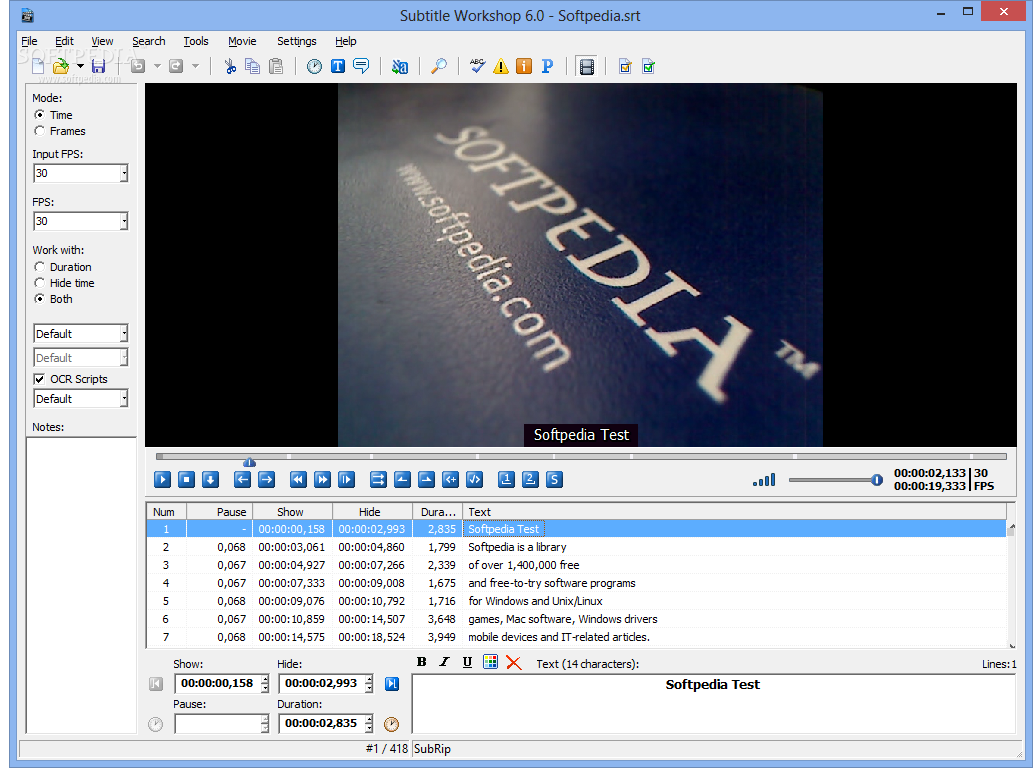Click the volume slider handle
1033x768 pixels.
coord(876,480)
